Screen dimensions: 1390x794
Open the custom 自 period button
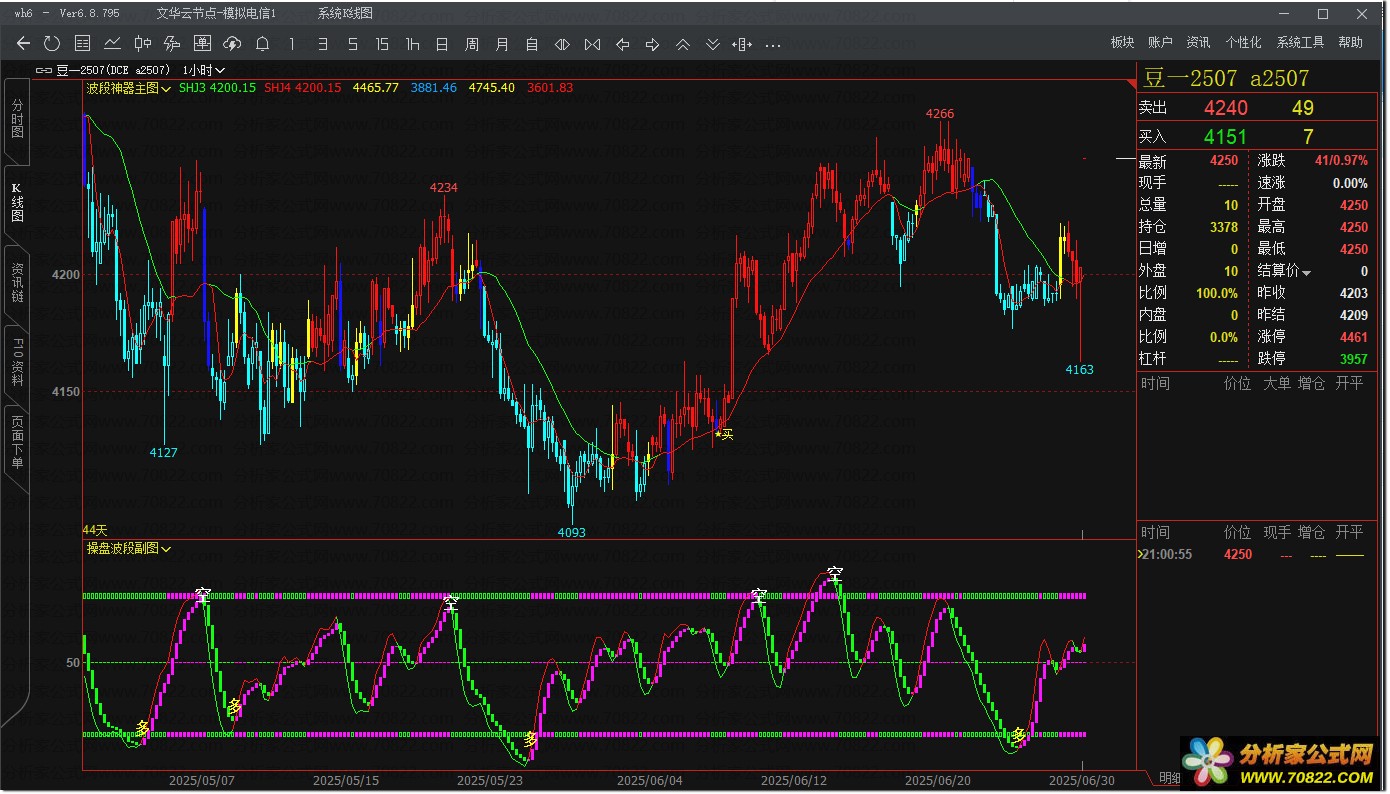pos(532,44)
